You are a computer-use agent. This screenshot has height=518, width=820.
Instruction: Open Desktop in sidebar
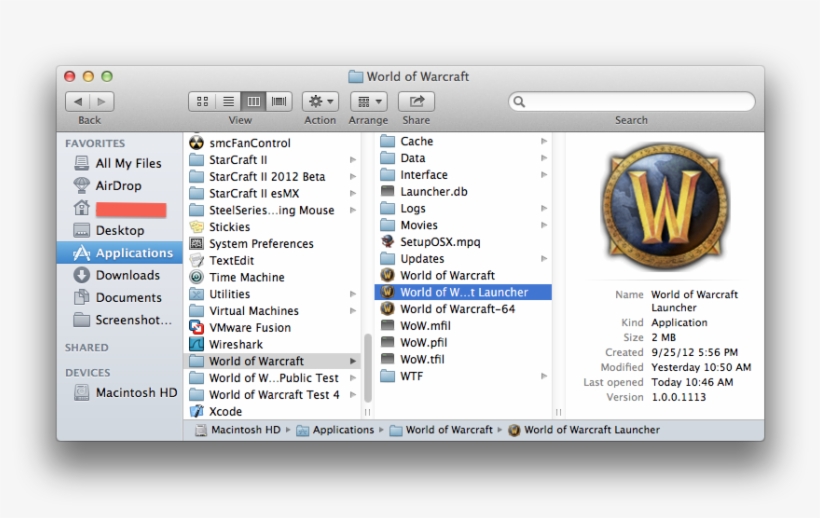click(119, 231)
